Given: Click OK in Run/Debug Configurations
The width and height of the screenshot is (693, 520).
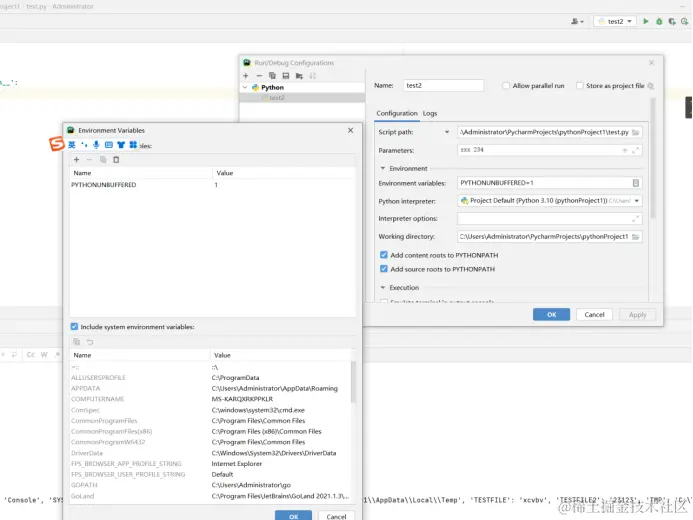Looking at the screenshot, I should (x=551, y=315).
